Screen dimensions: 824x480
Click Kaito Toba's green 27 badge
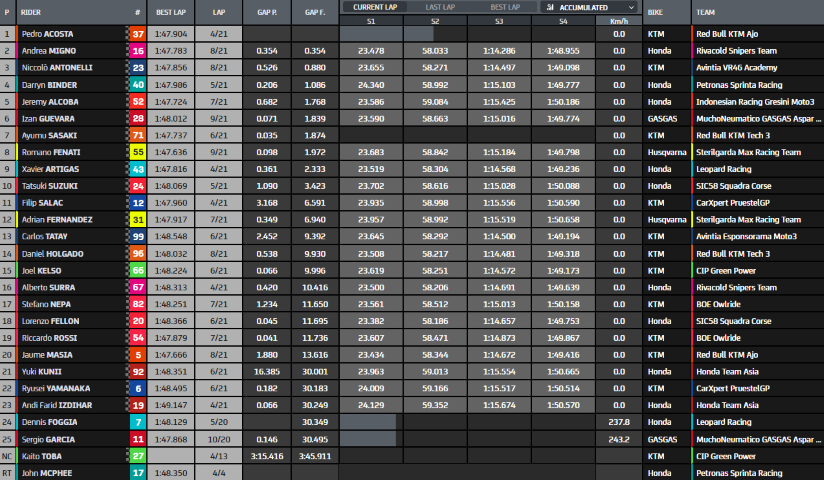pyautogui.click(x=137, y=456)
